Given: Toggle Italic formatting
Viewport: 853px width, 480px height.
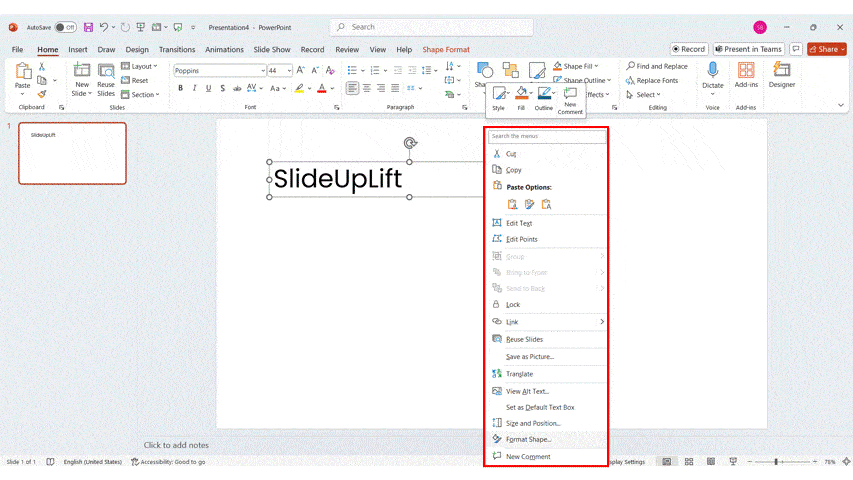Looking at the screenshot, I should 194,88.
